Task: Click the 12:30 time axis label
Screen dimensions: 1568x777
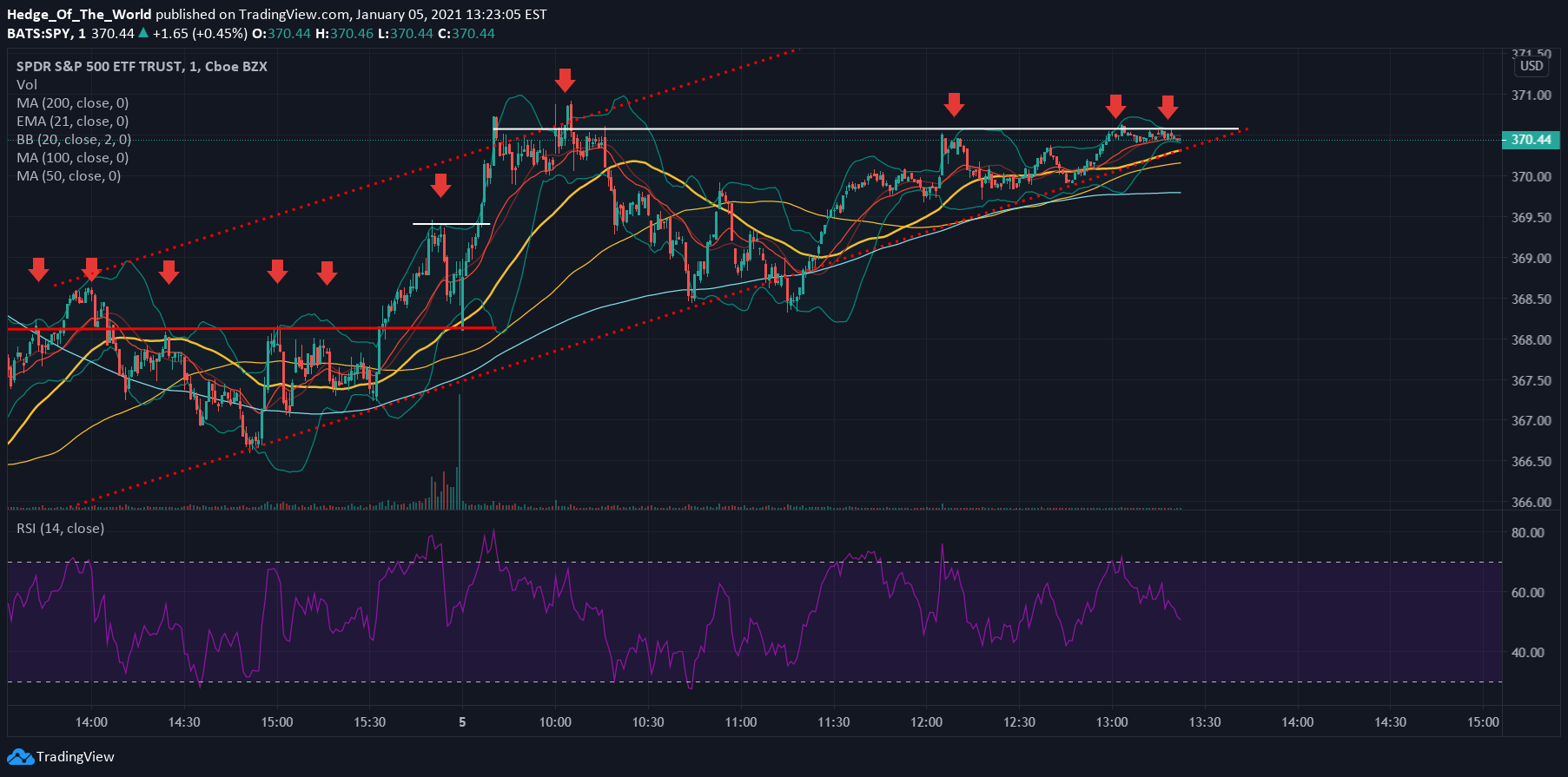Action: tap(1019, 721)
